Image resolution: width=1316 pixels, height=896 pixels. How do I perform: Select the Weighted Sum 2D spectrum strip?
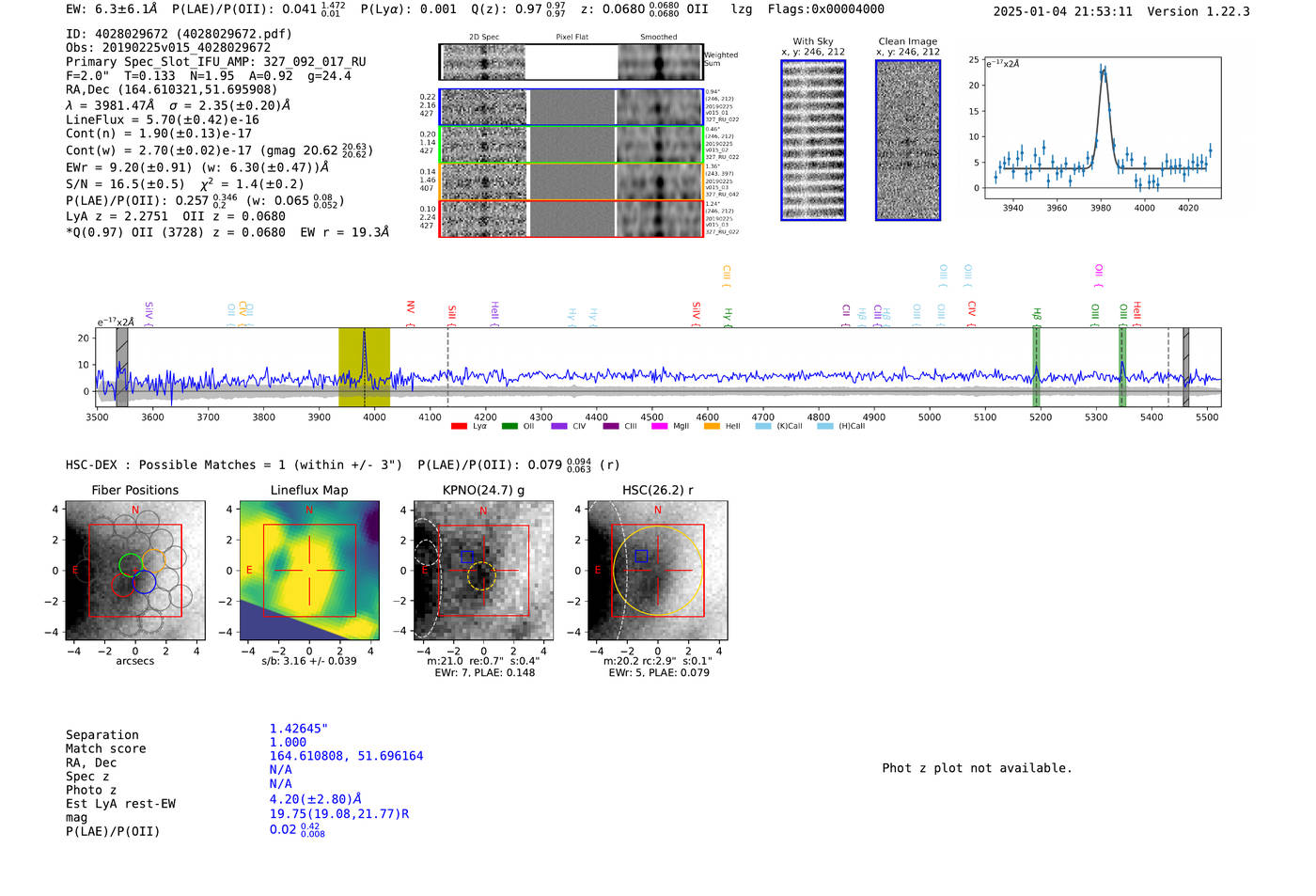[x=571, y=62]
